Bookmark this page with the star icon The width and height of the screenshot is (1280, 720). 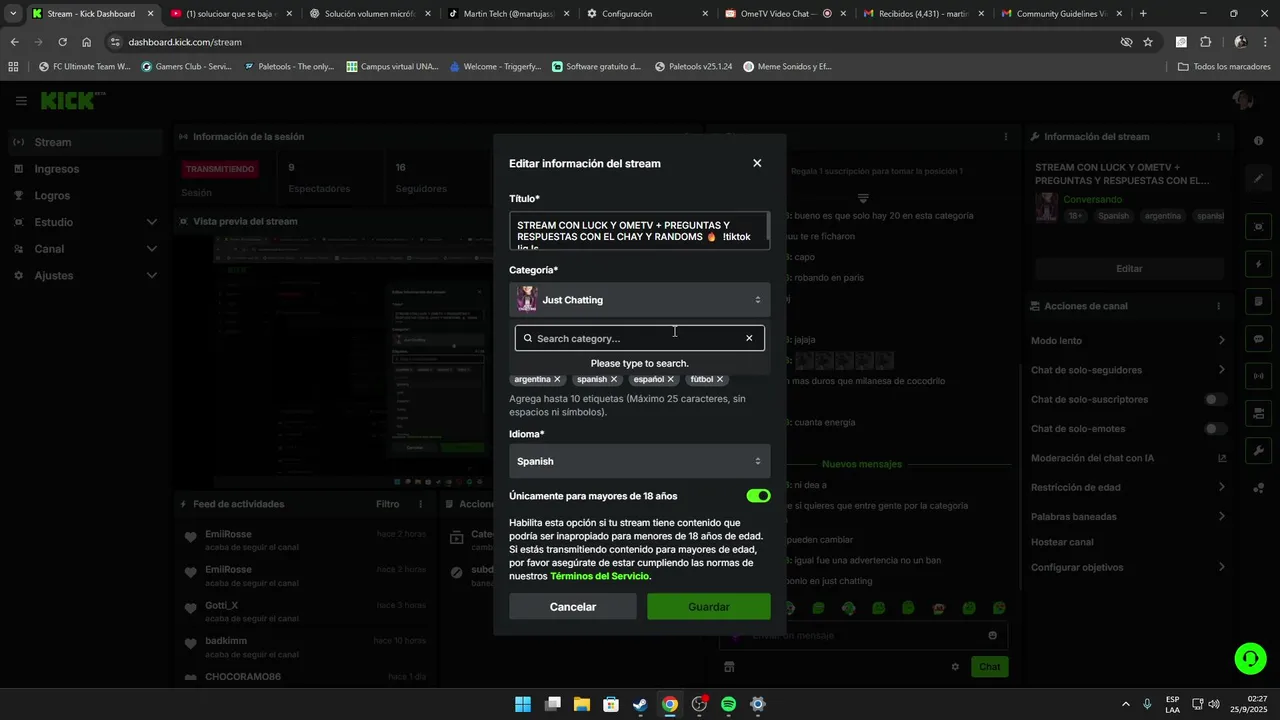tap(1148, 42)
